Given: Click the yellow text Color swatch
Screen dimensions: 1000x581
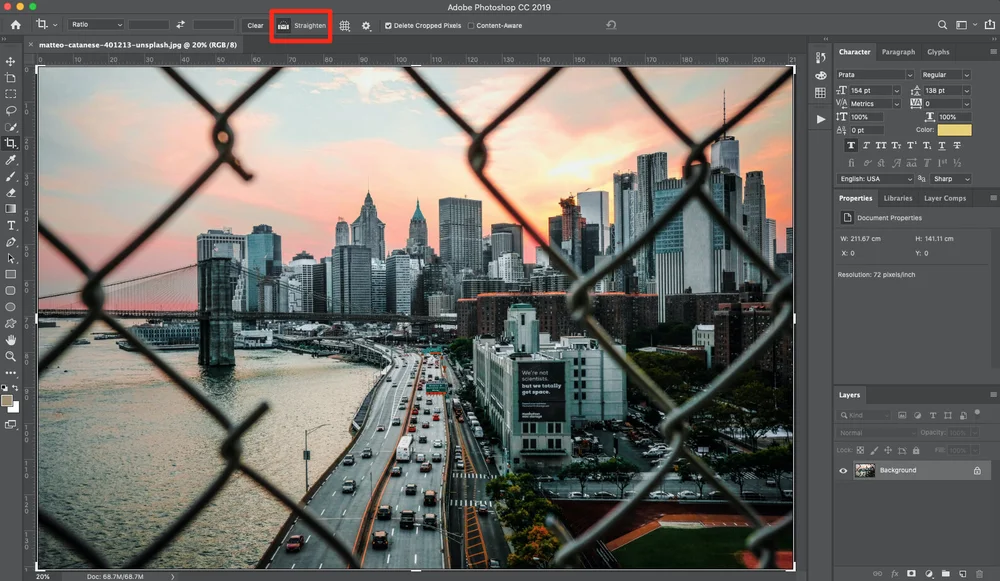Looking at the screenshot, I should click(x=954, y=129).
